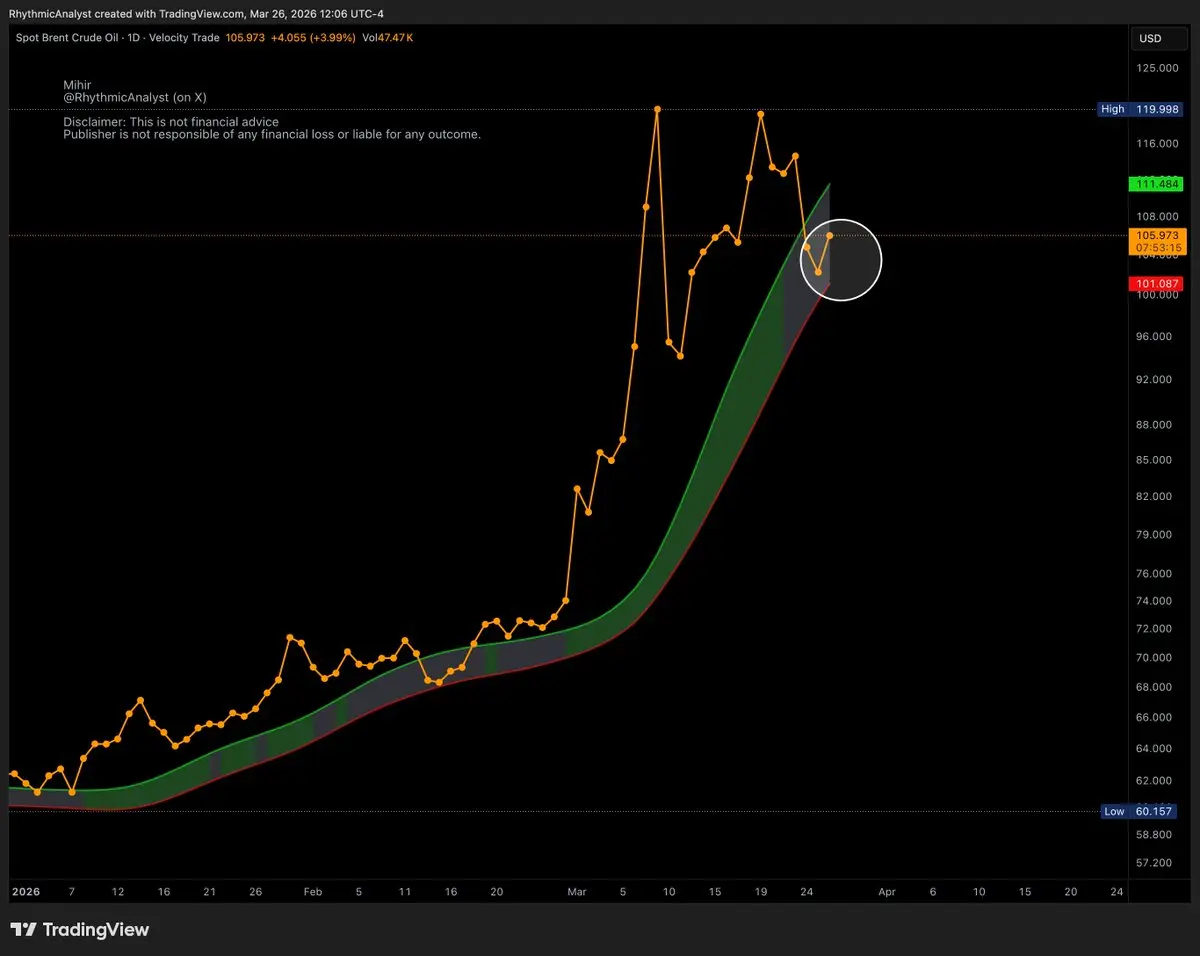The width and height of the screenshot is (1200, 956).
Task: Click the 19 date label on time axis
Action: click(761, 891)
